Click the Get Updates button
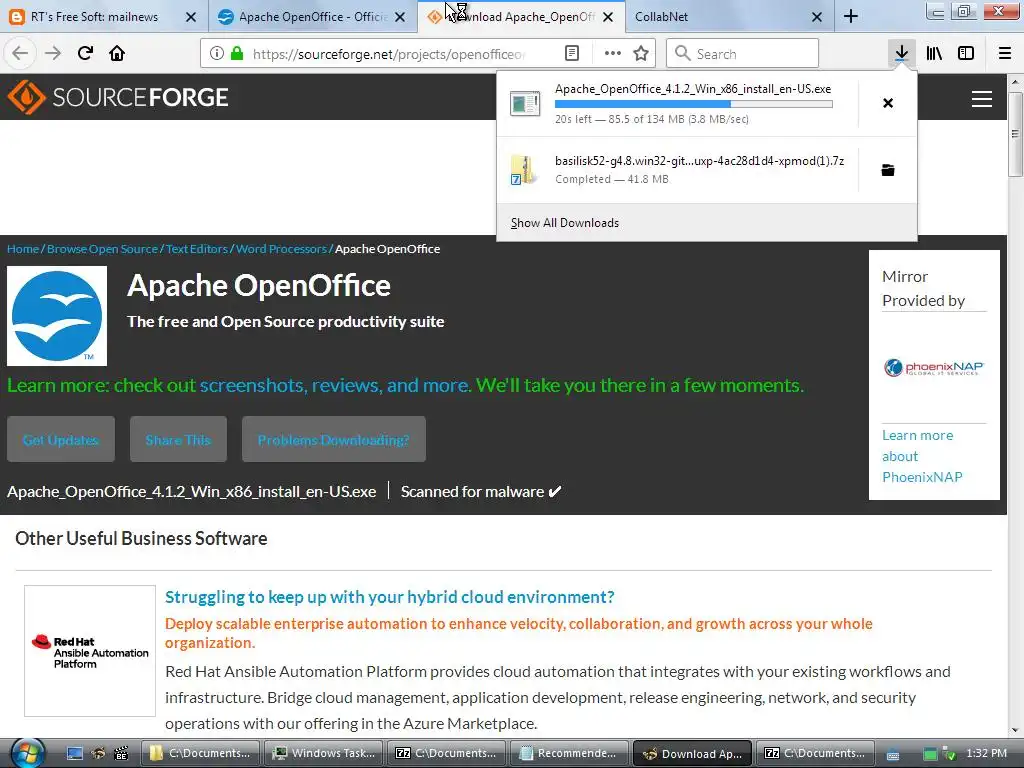1024x768 pixels. (61, 440)
